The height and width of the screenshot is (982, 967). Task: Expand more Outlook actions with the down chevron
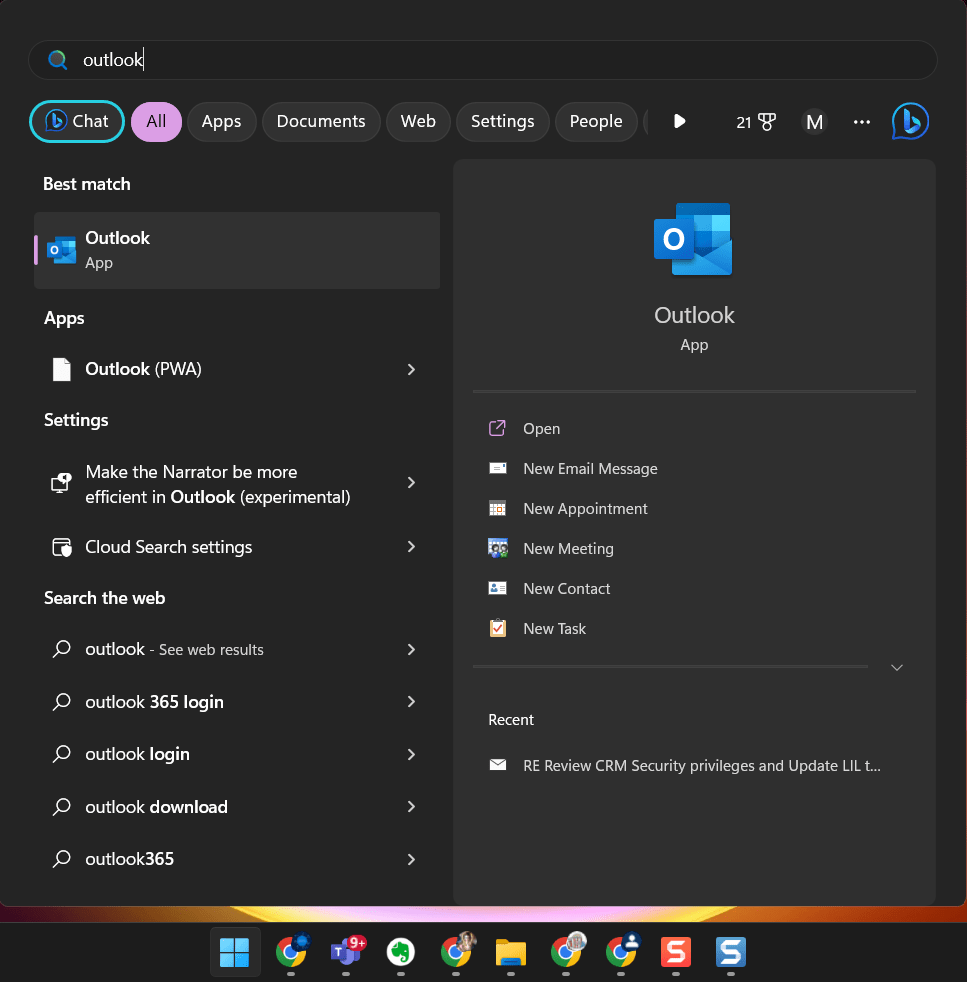(x=896, y=667)
